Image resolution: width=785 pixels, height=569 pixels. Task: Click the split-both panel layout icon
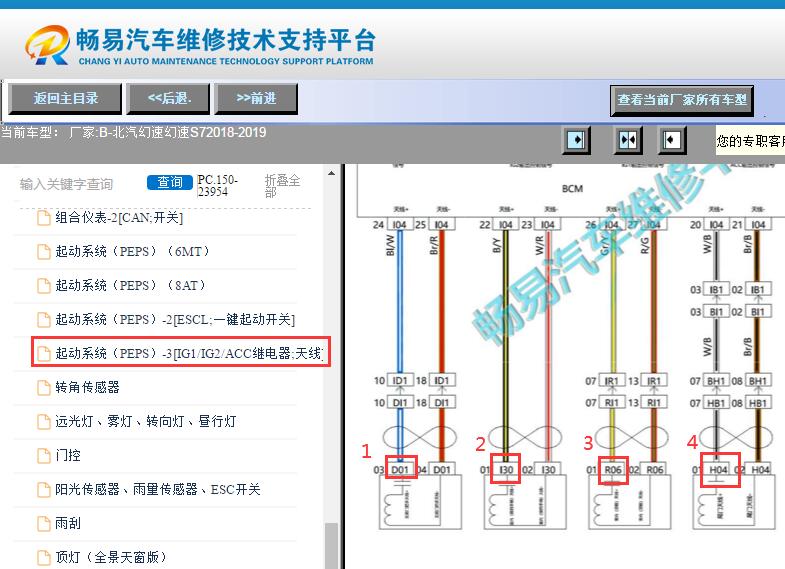point(628,140)
